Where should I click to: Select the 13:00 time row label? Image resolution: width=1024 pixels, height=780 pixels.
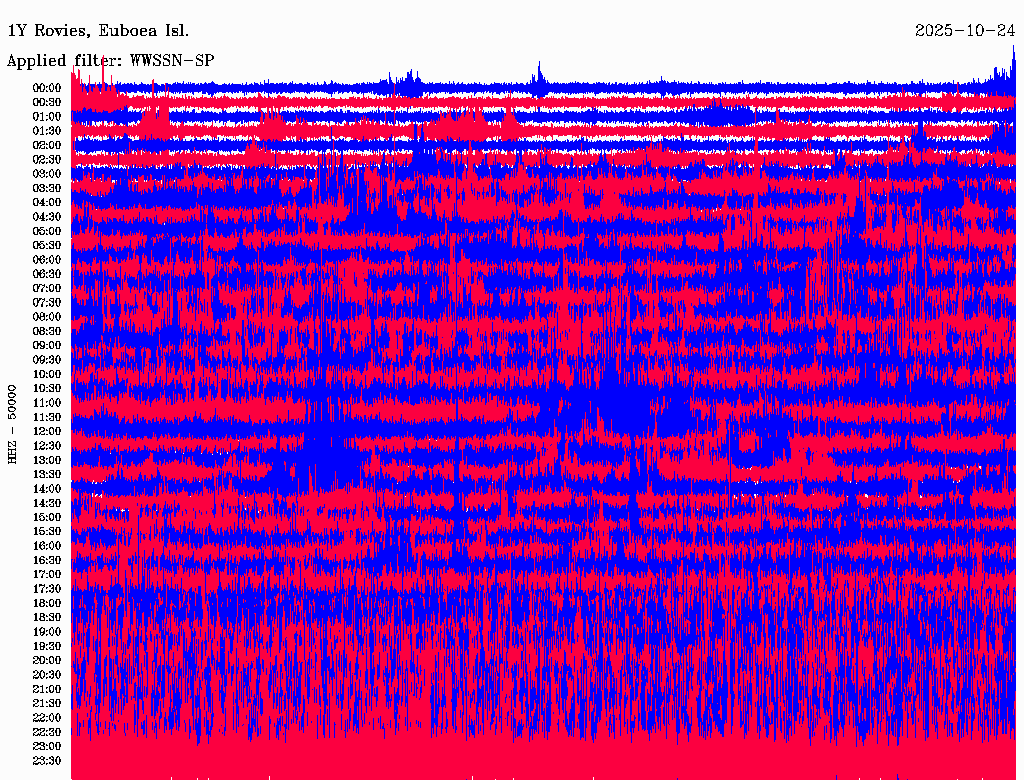coord(47,461)
